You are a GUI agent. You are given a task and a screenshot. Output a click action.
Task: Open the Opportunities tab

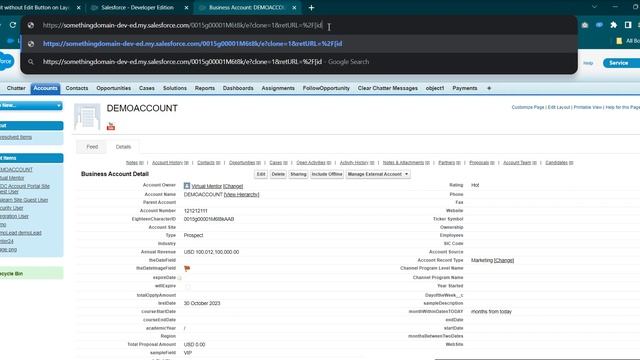click(113, 88)
